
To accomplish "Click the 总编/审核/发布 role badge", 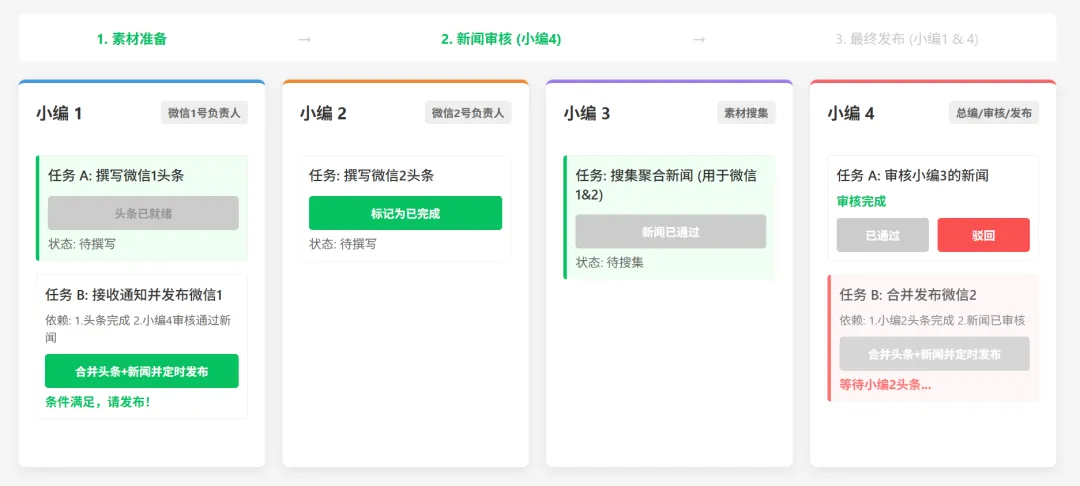I will (x=994, y=113).
